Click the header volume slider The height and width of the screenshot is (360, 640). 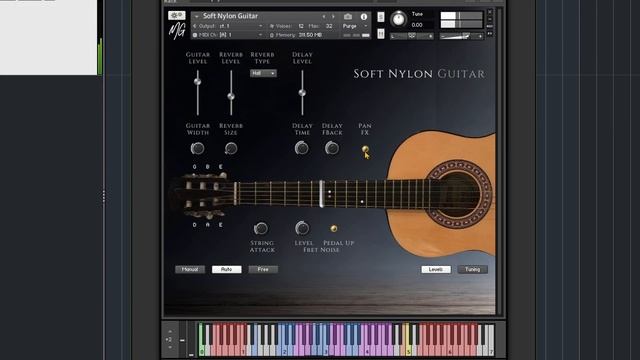pos(461,36)
